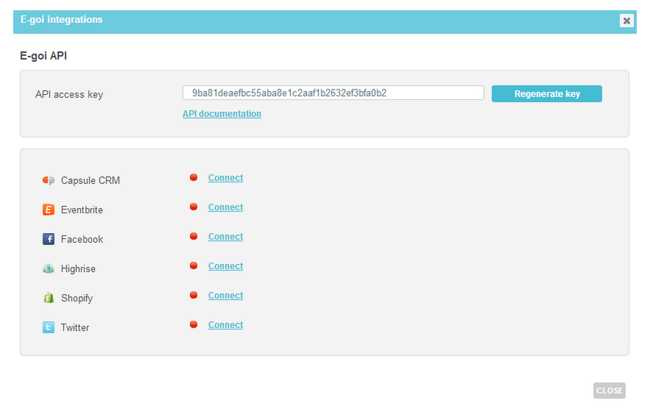Connect the Shopify integration

coord(226,296)
